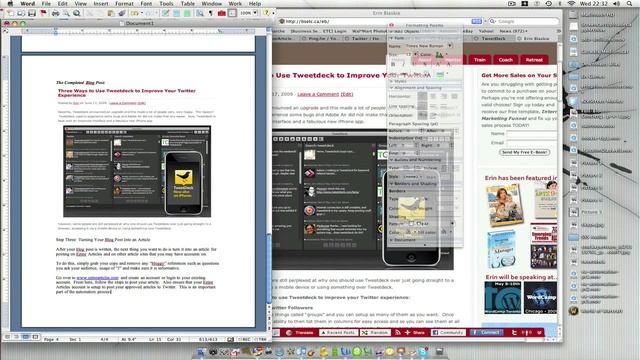Image resolution: width=640 pixels, height=360 pixels.
Task: Click the volume icon in the menu bar
Action: pyautogui.click(x=617, y=3)
